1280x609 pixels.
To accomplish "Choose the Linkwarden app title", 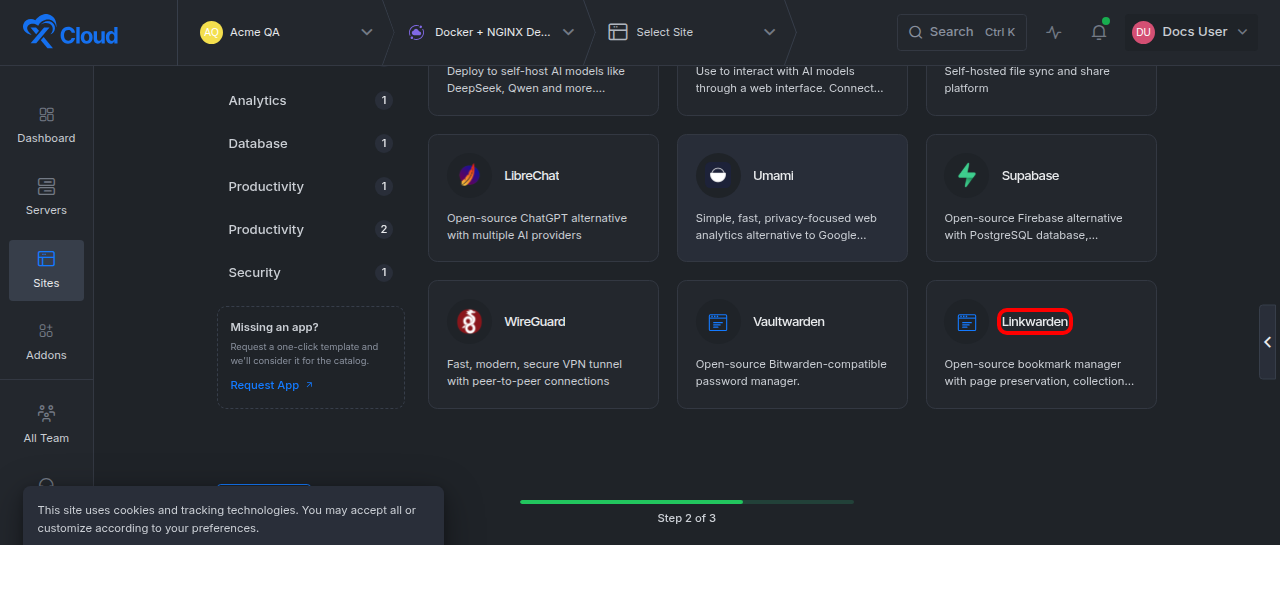I will (x=1035, y=322).
